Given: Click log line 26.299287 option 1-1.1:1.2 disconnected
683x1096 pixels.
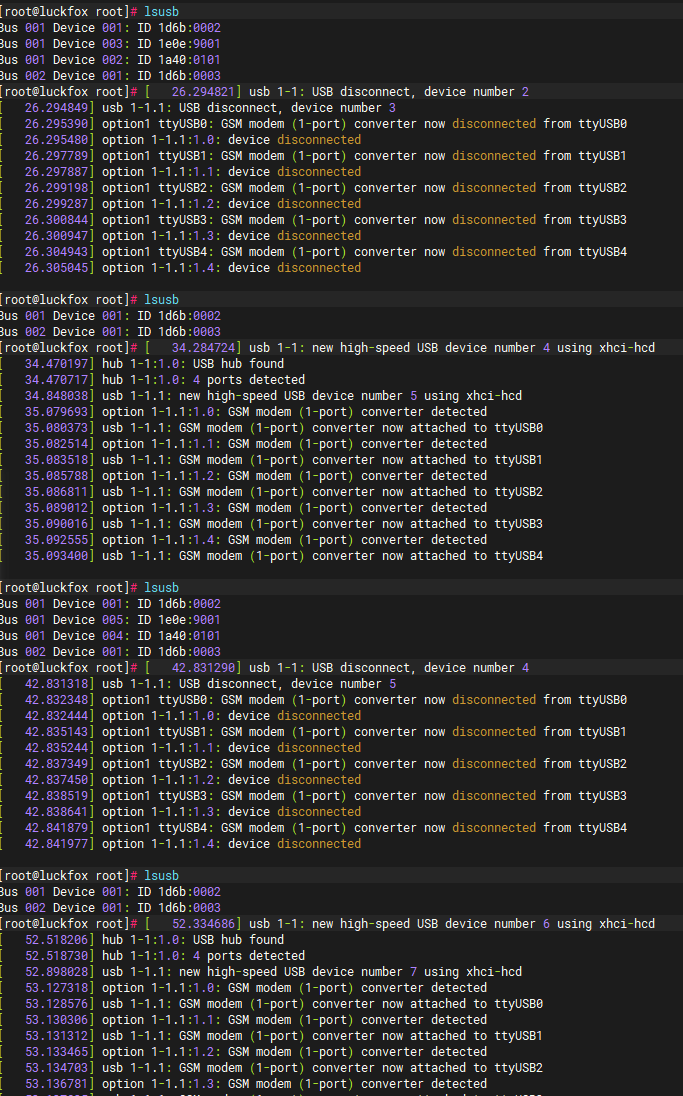Looking at the screenshot, I should [x=181, y=204].
